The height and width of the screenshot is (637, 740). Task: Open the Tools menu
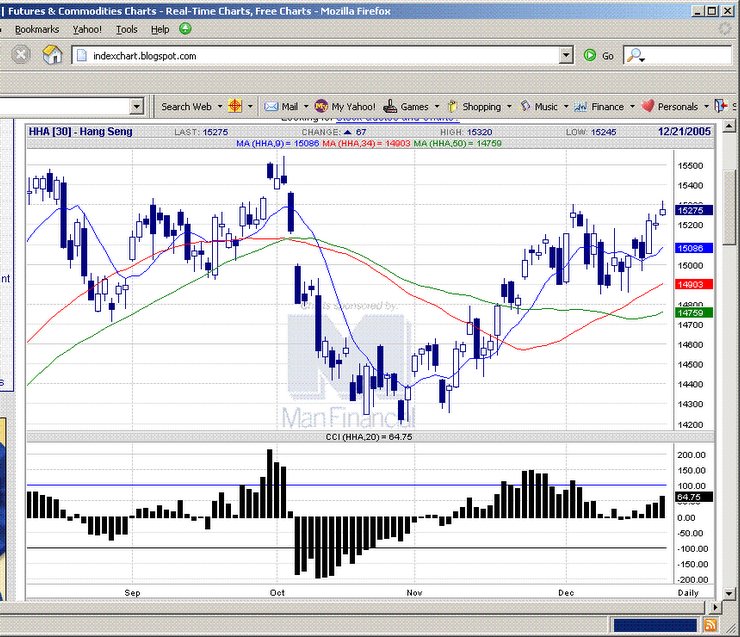(126, 29)
